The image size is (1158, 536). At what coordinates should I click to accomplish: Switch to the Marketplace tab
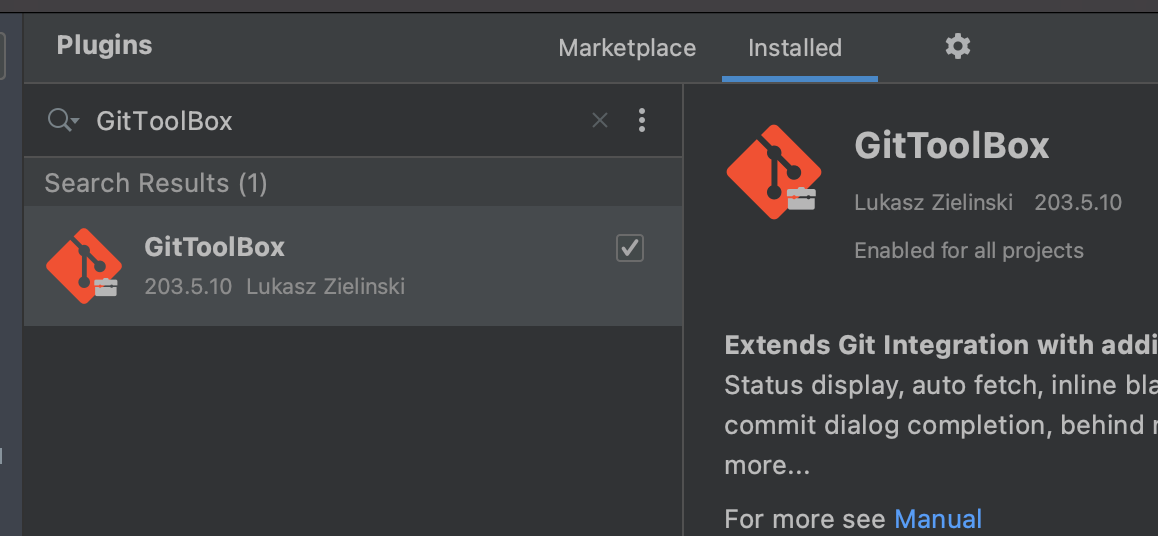pyautogui.click(x=627, y=48)
